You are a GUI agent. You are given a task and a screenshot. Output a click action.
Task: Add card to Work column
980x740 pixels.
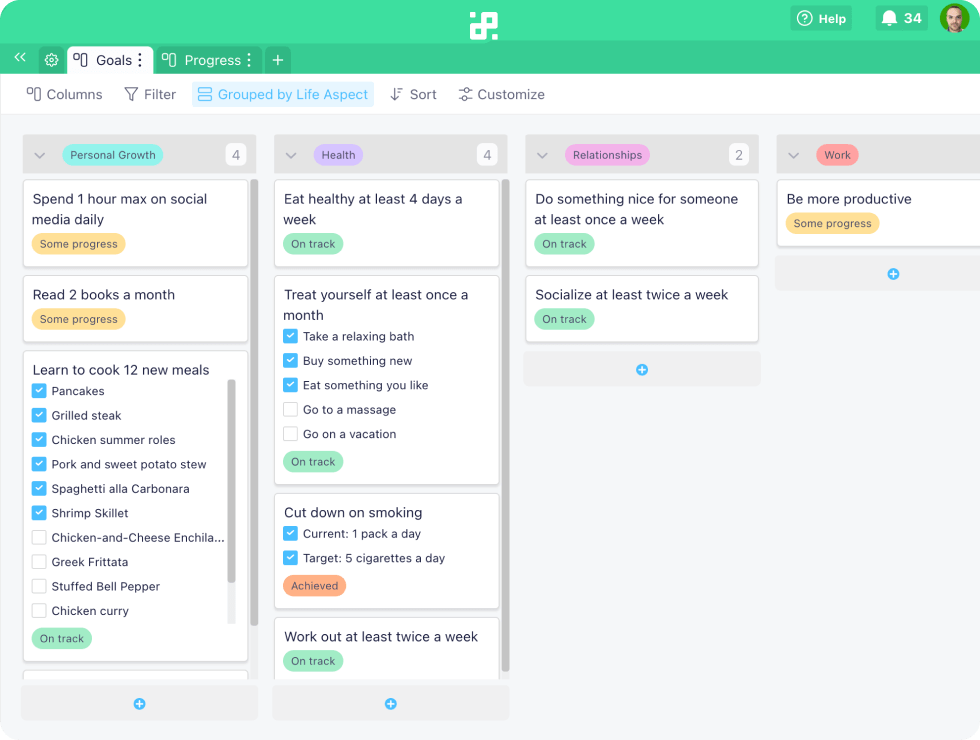(893, 274)
